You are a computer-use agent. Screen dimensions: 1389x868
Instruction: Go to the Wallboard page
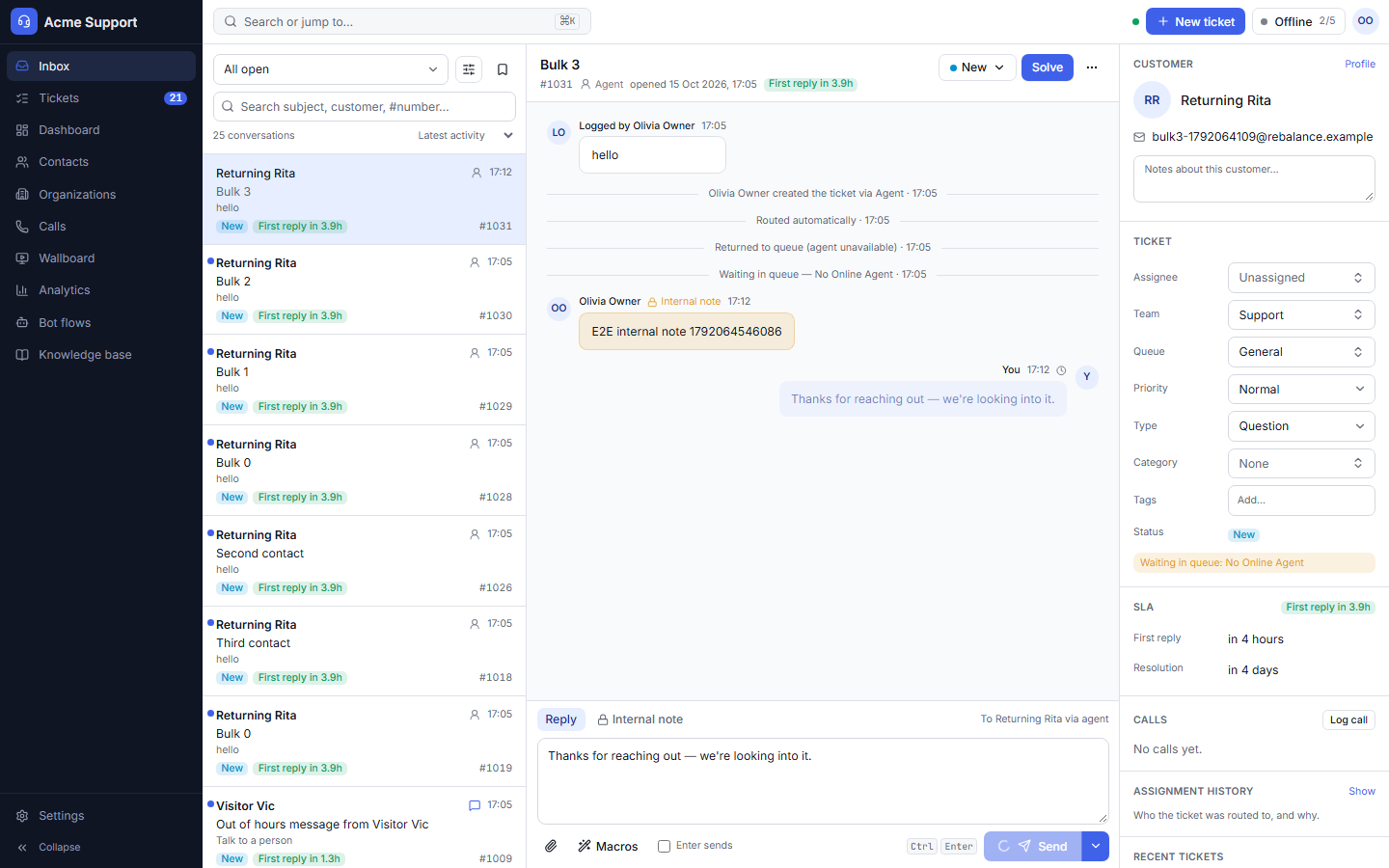101,258
